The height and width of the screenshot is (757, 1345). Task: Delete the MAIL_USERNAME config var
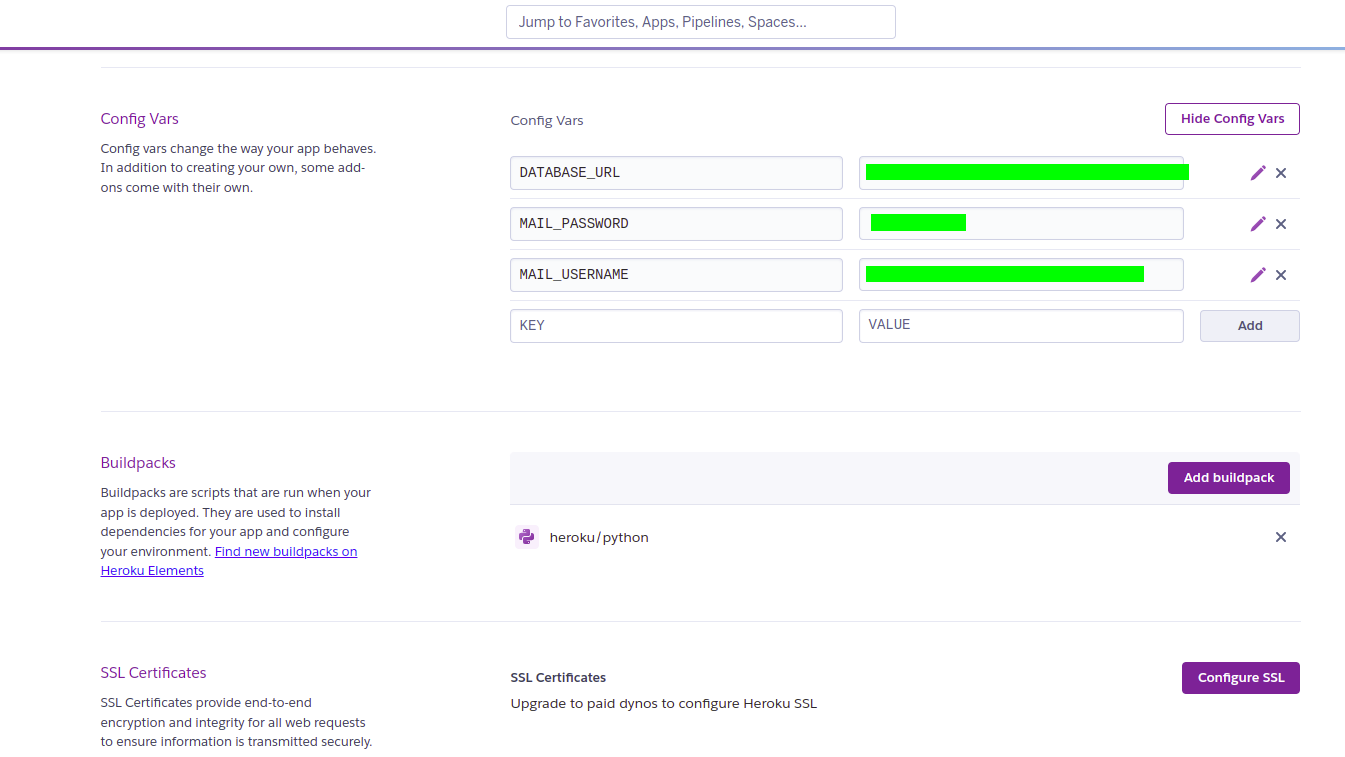coord(1281,275)
